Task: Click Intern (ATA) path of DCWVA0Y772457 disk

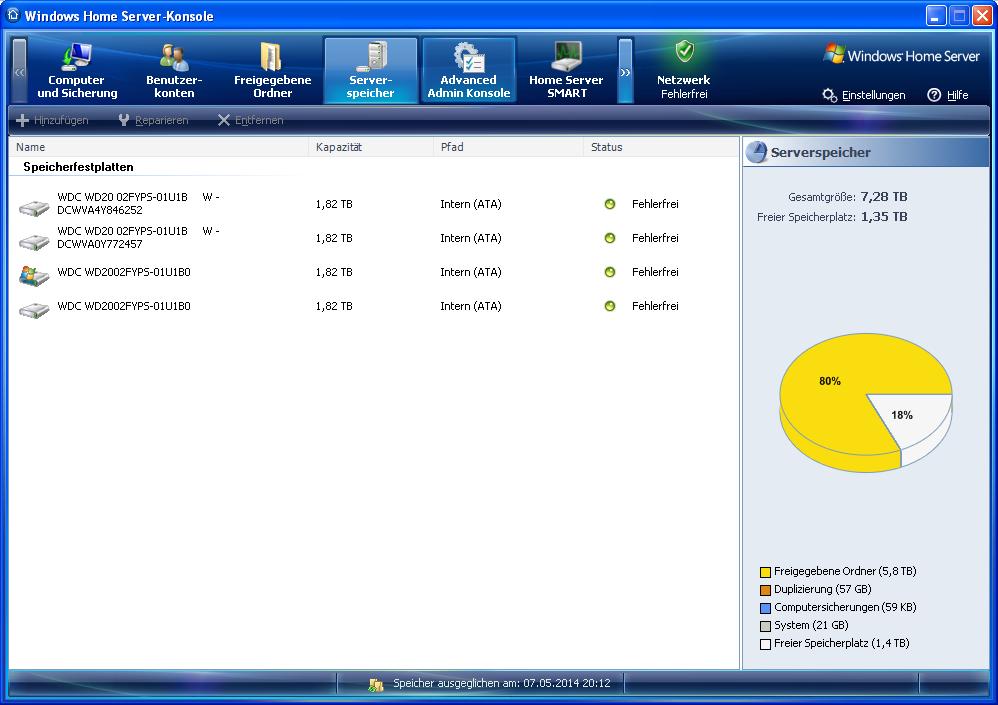Action: tap(471, 238)
